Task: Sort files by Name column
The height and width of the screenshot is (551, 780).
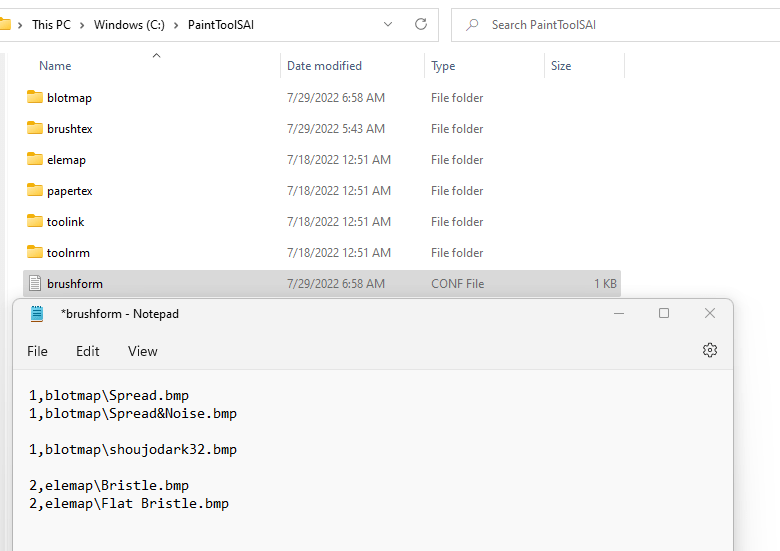Action: (x=55, y=66)
